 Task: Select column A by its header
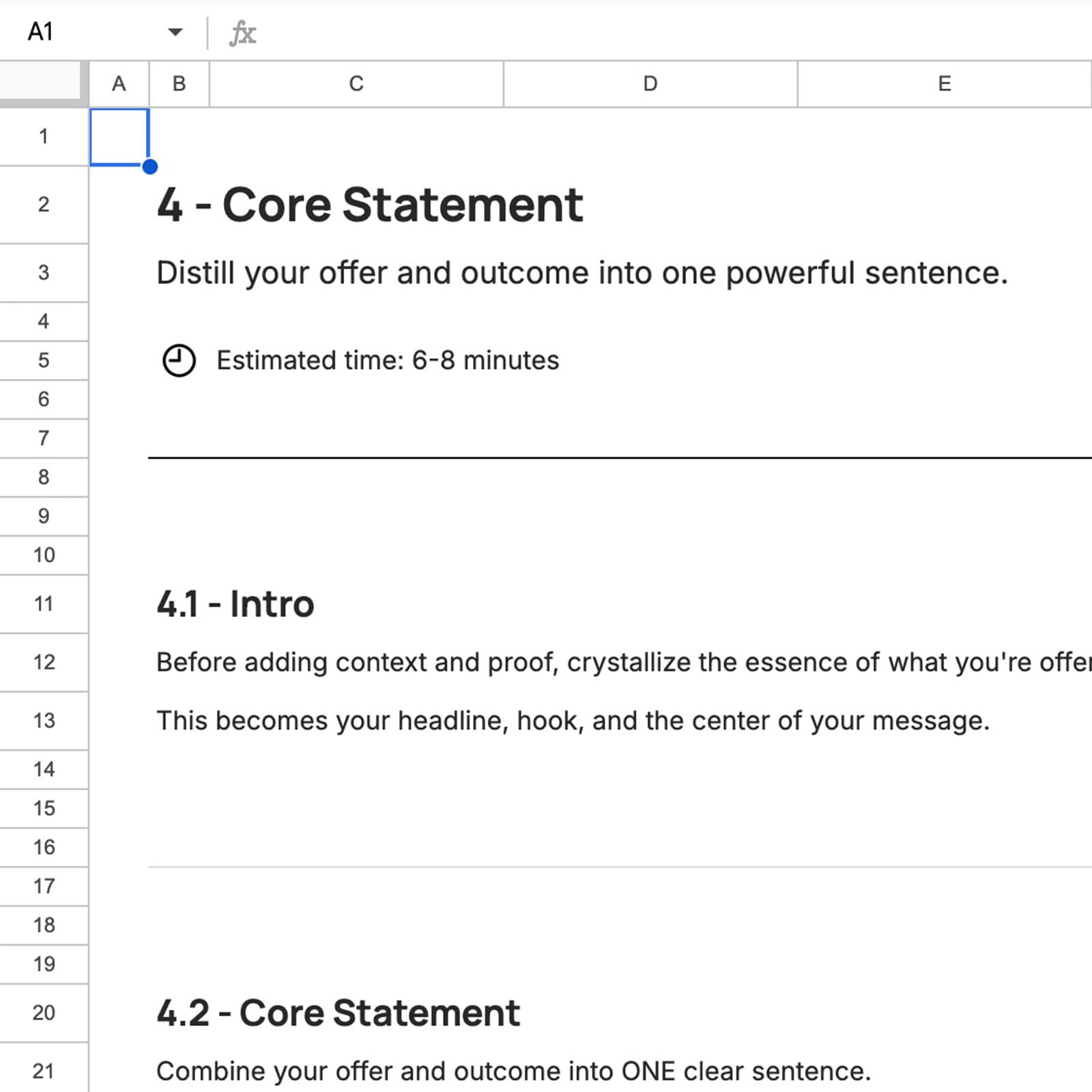(119, 83)
